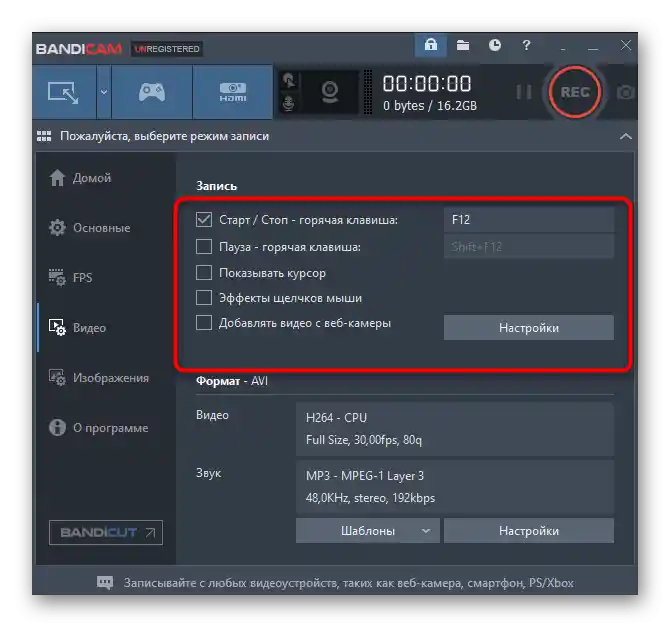
Task: Click the F12 hotkey field
Action: pyautogui.click(x=529, y=220)
